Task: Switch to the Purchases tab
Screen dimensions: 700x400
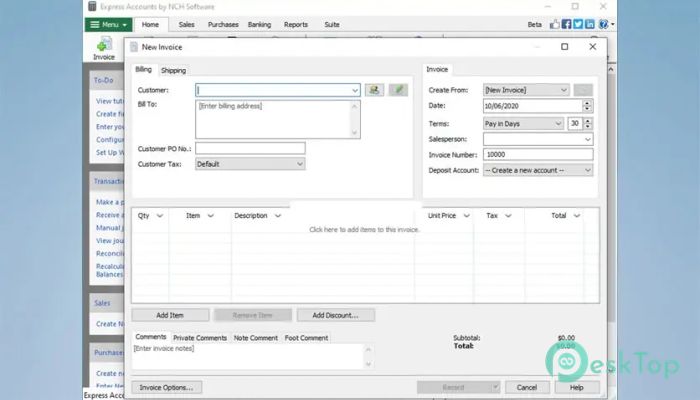Action: (223, 25)
